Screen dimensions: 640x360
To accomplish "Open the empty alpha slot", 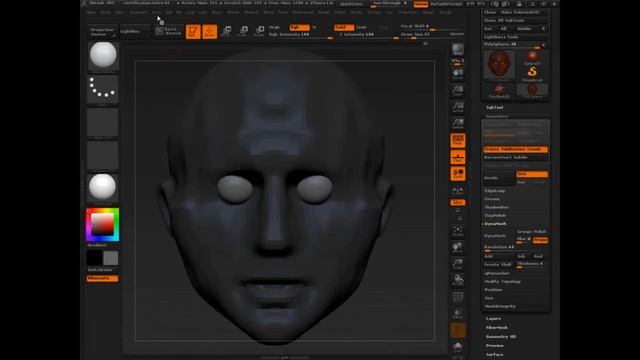I will tap(103, 122).
